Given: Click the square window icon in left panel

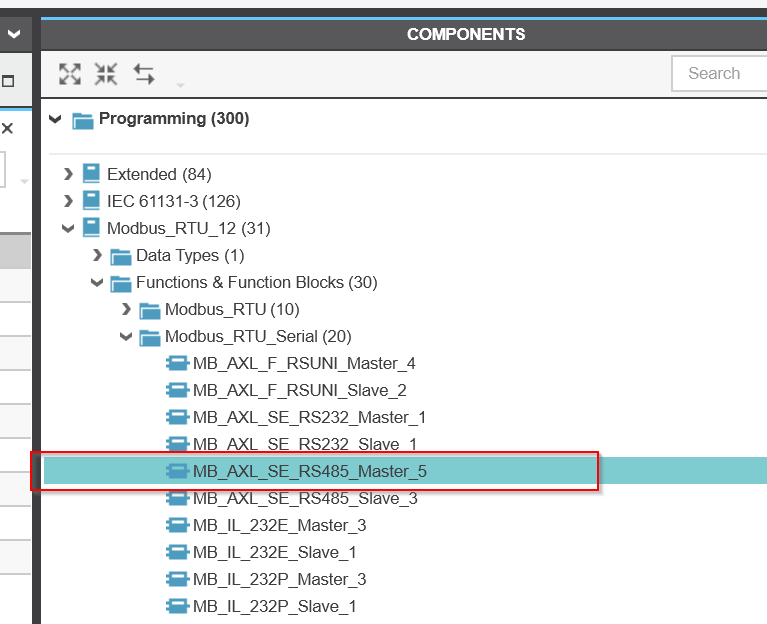Looking at the screenshot, I should point(8,81).
